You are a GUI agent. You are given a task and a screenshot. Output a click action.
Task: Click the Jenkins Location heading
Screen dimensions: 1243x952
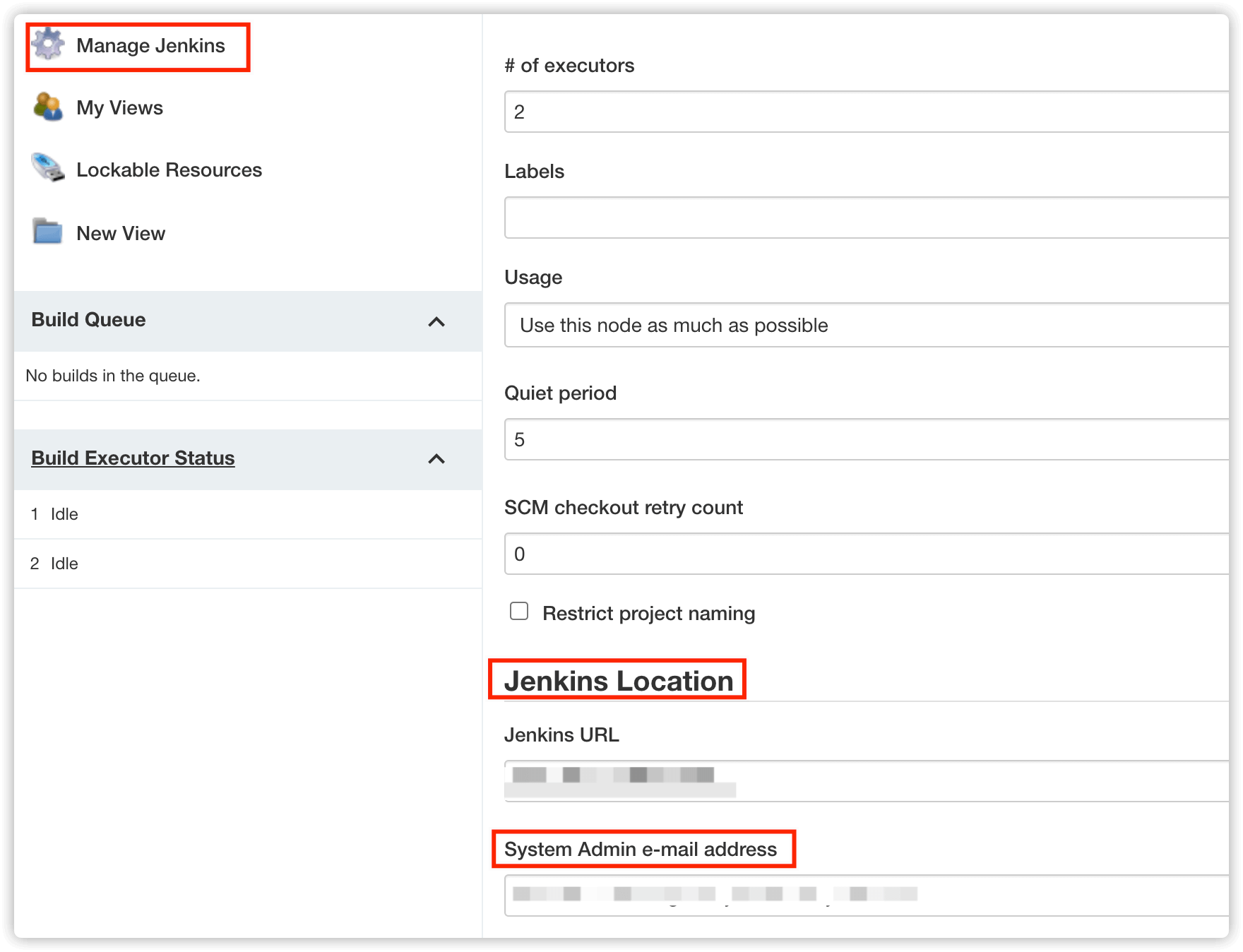coord(619,681)
